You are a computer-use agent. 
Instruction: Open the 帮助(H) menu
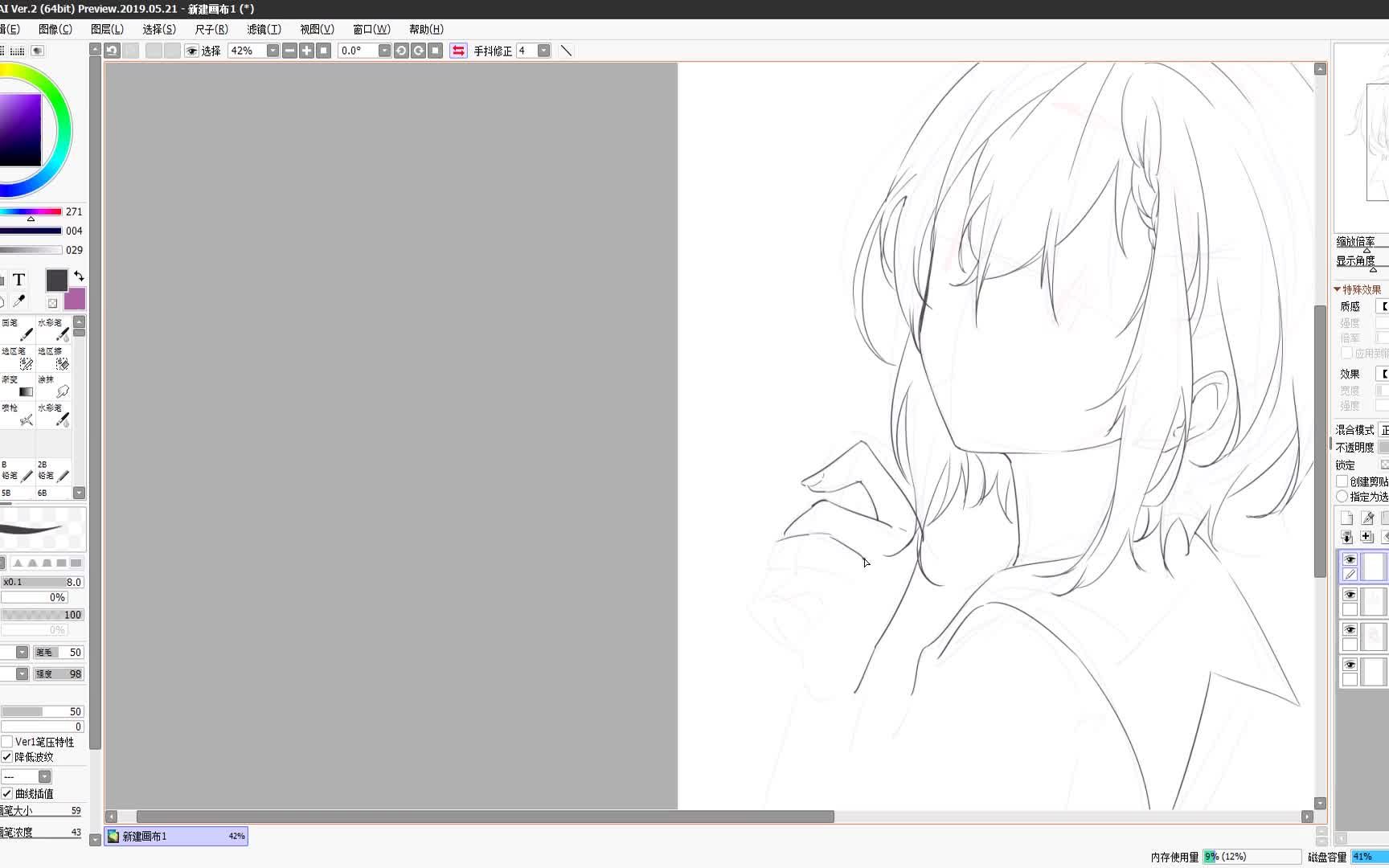pyautogui.click(x=426, y=29)
